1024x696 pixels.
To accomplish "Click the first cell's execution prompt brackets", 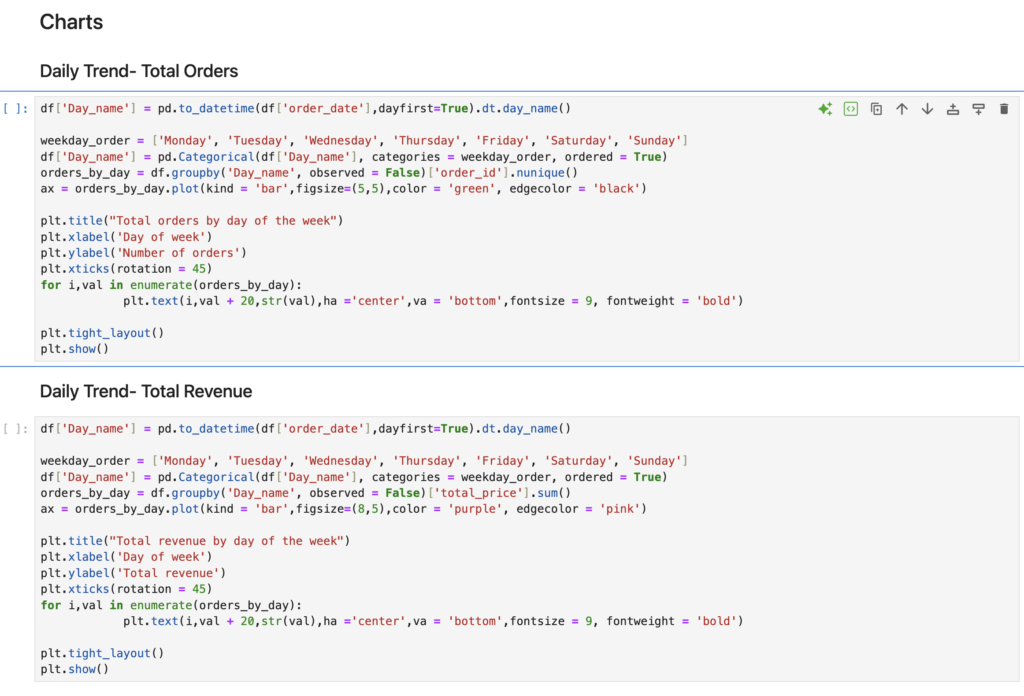I will coord(16,109).
